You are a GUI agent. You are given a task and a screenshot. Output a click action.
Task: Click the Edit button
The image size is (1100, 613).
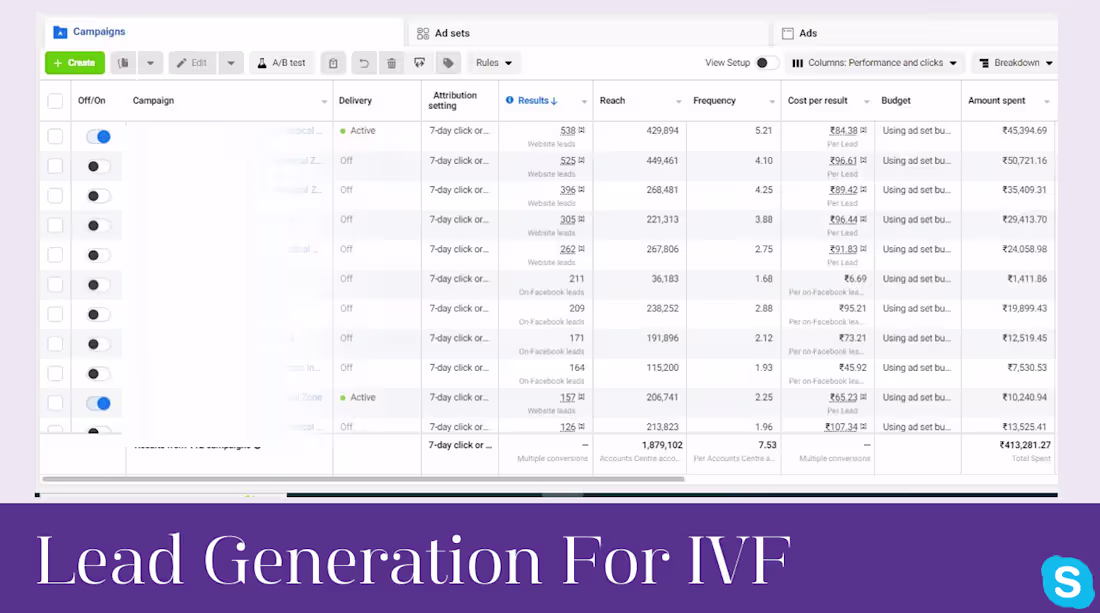click(x=192, y=63)
